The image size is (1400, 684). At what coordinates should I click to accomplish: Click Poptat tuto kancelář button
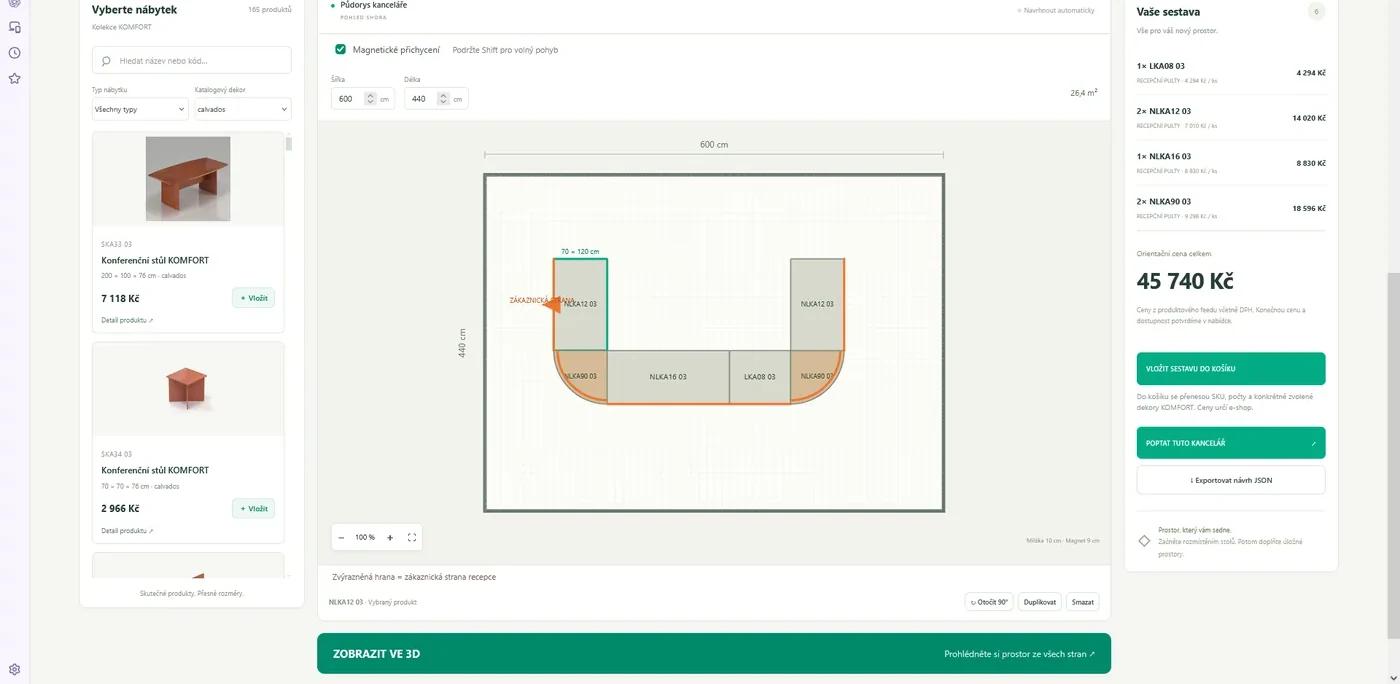pos(1231,442)
